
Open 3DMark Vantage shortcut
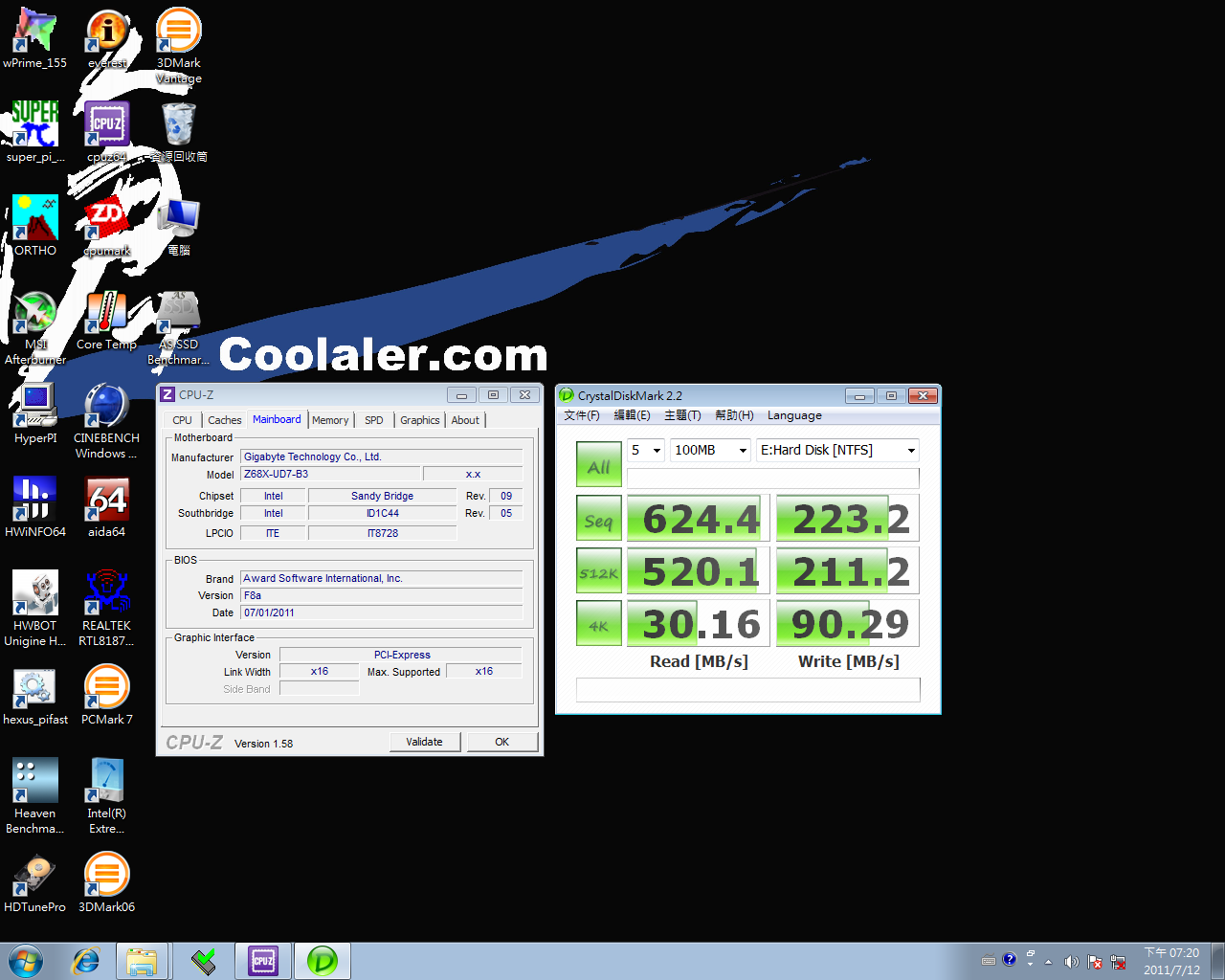(179, 46)
